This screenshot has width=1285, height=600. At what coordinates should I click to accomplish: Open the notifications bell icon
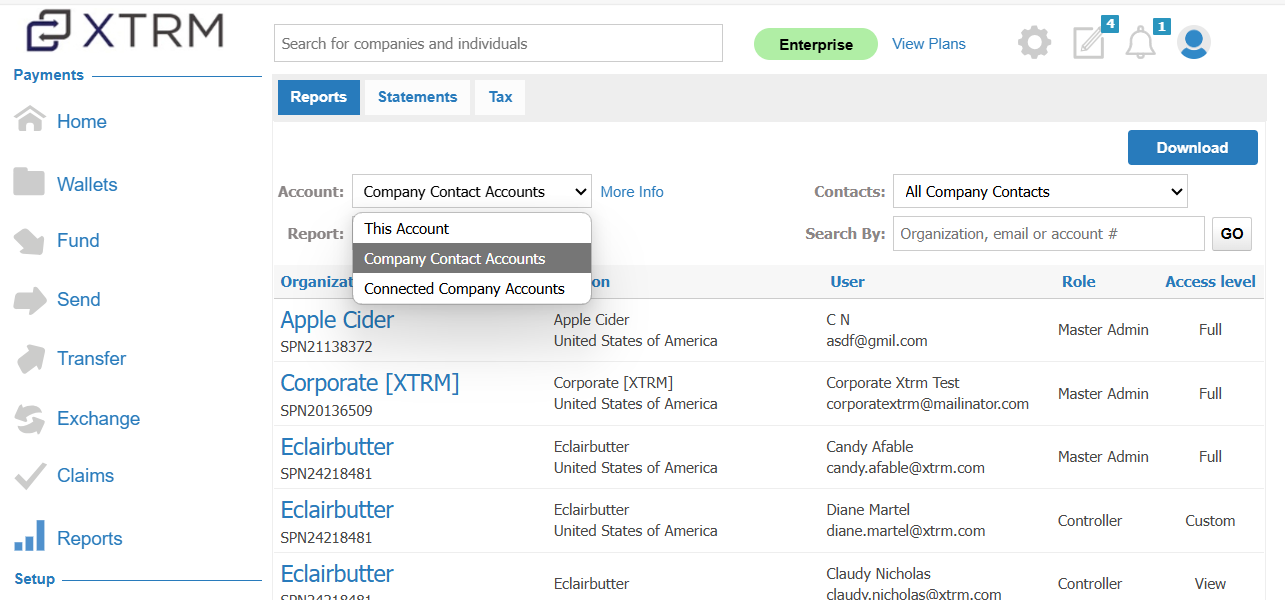pyautogui.click(x=1140, y=43)
